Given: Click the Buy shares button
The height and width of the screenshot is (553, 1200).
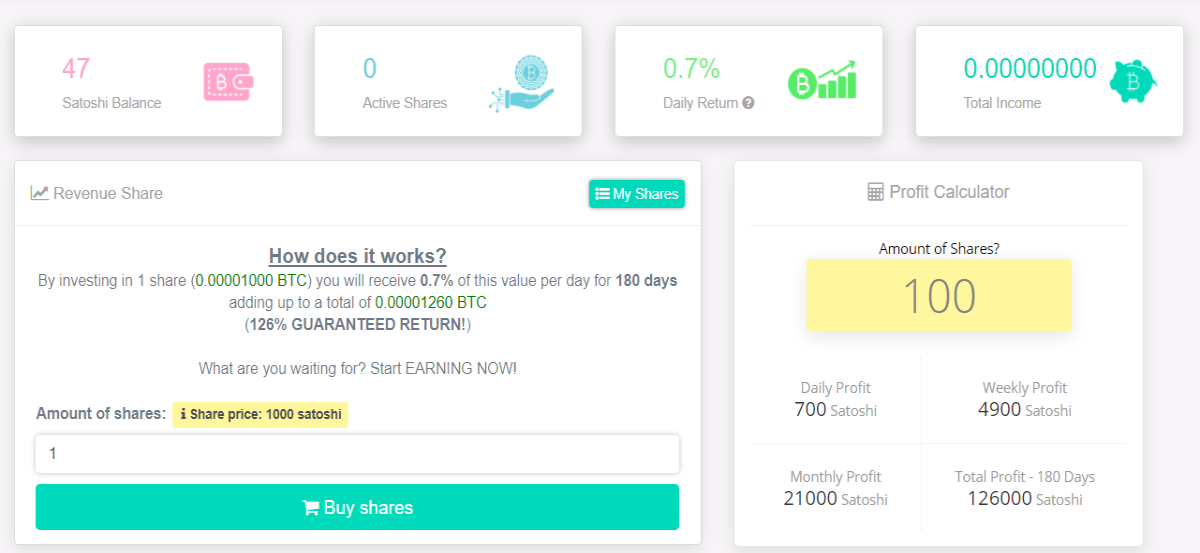Looking at the screenshot, I should tap(357, 507).
